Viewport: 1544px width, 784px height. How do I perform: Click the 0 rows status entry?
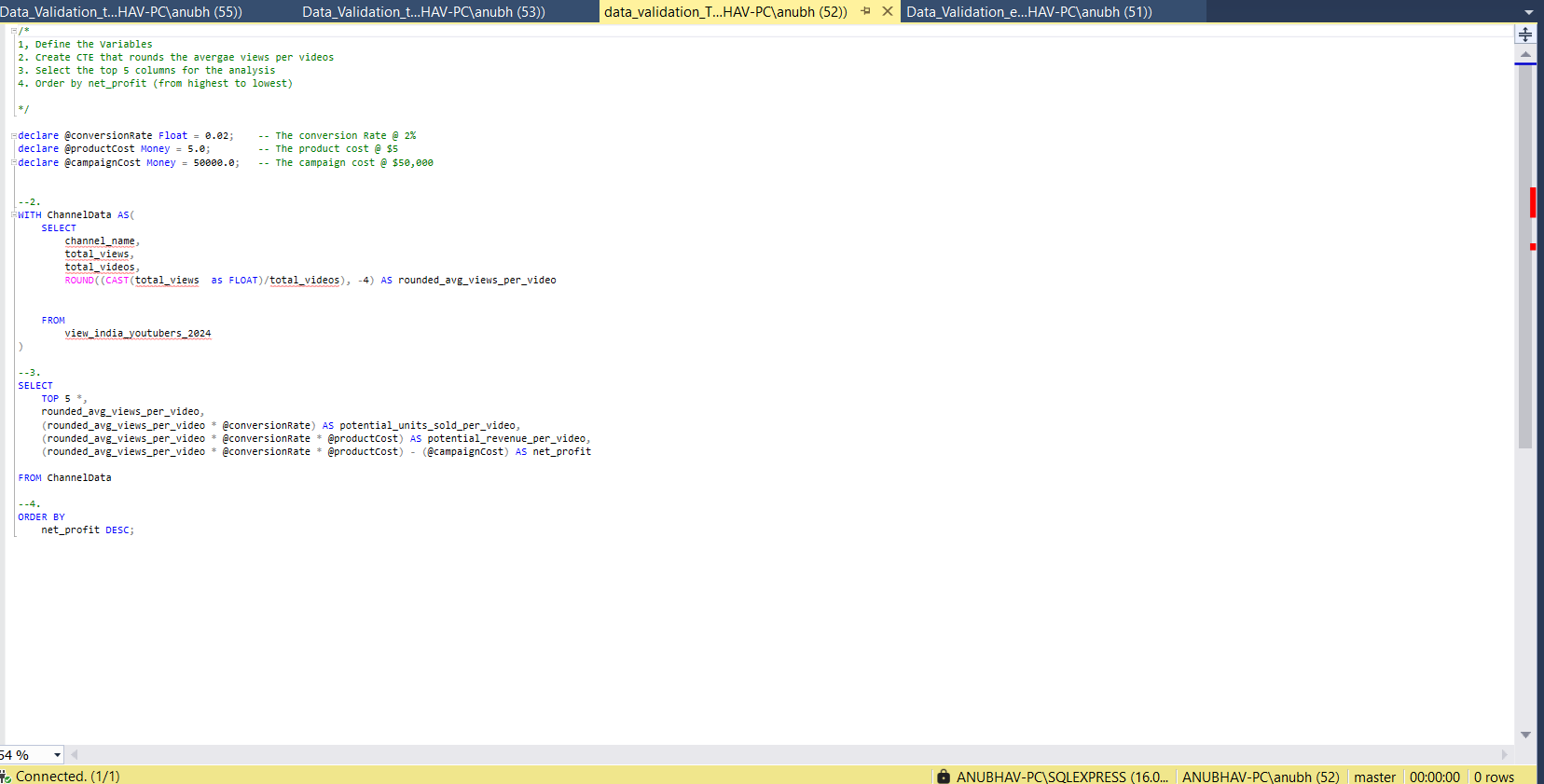[1494, 777]
